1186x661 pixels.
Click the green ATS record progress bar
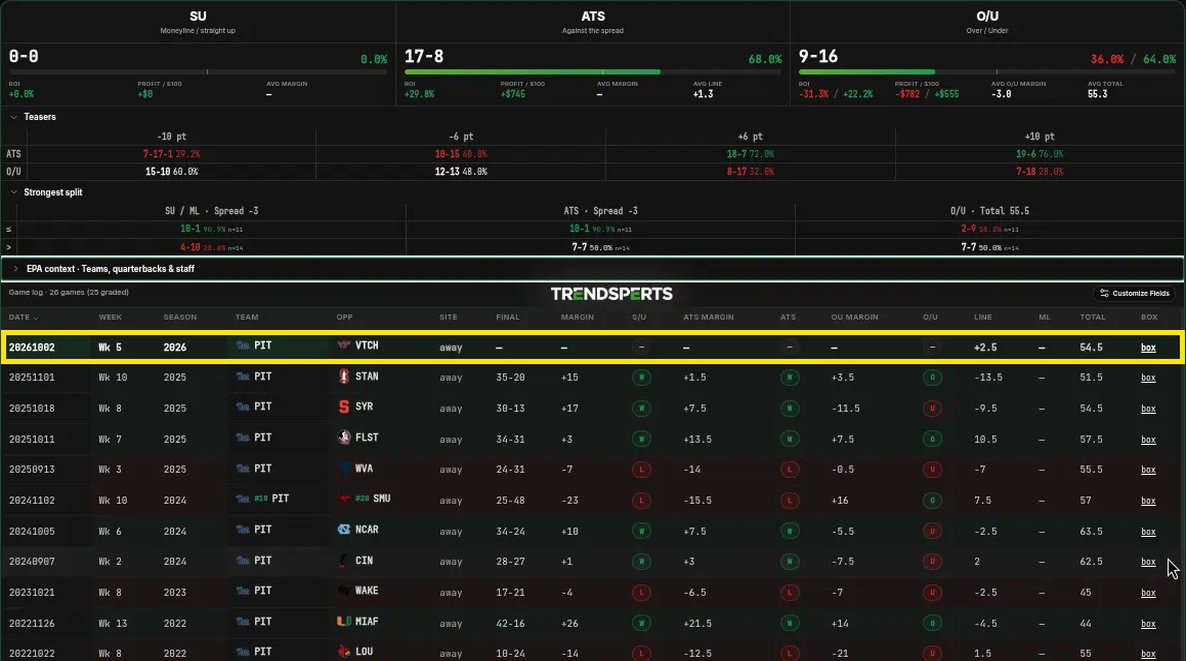pyautogui.click(x=532, y=72)
